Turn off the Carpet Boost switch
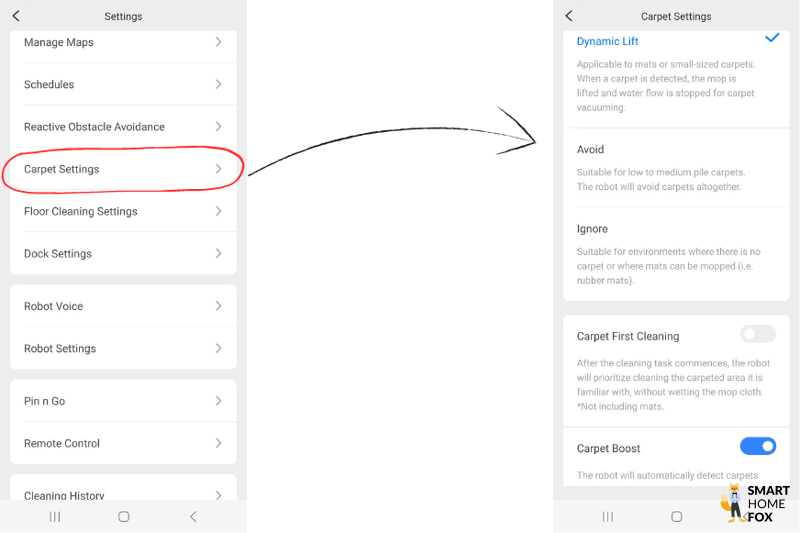The height and width of the screenshot is (533, 800). (x=758, y=446)
